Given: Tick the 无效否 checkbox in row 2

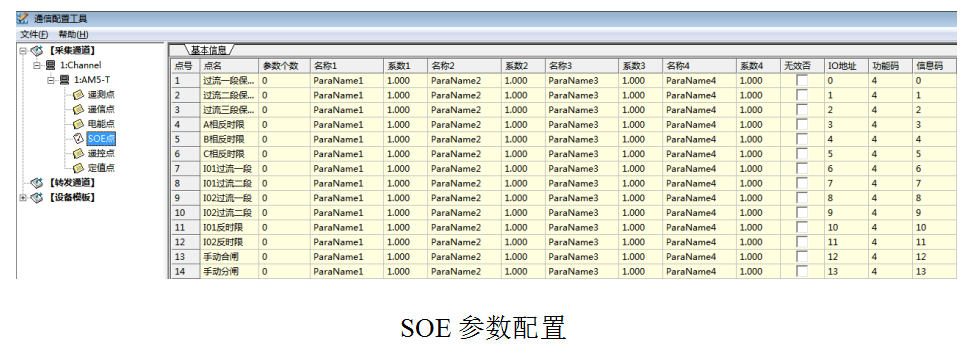Looking at the screenshot, I should click(x=802, y=95).
